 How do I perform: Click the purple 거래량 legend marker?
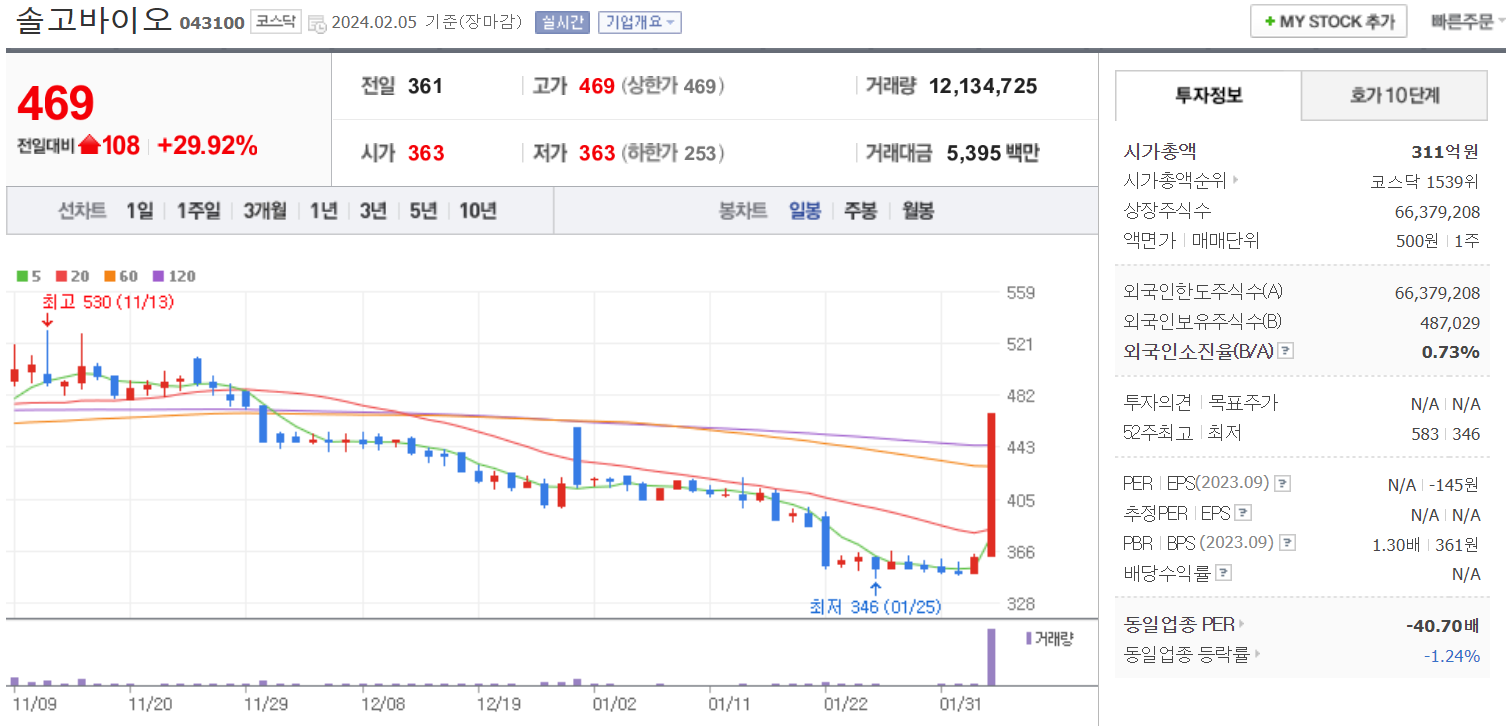tap(1028, 638)
